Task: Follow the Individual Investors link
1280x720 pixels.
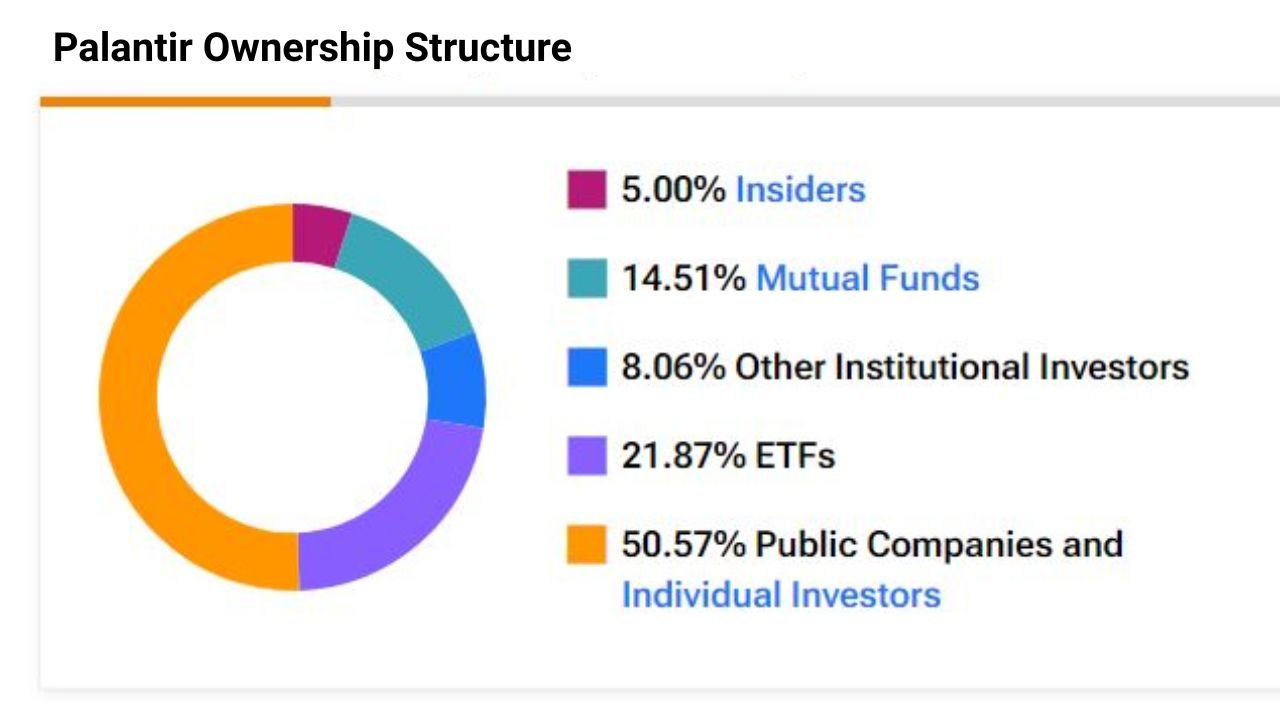Action: (781, 595)
